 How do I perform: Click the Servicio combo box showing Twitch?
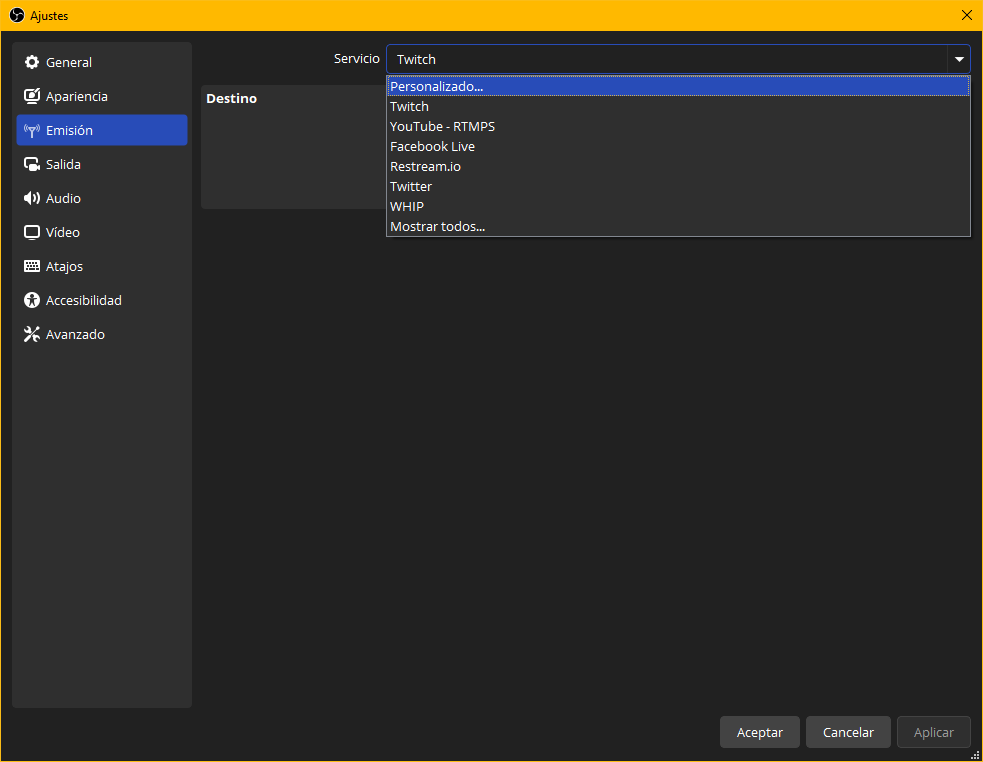tap(678, 59)
